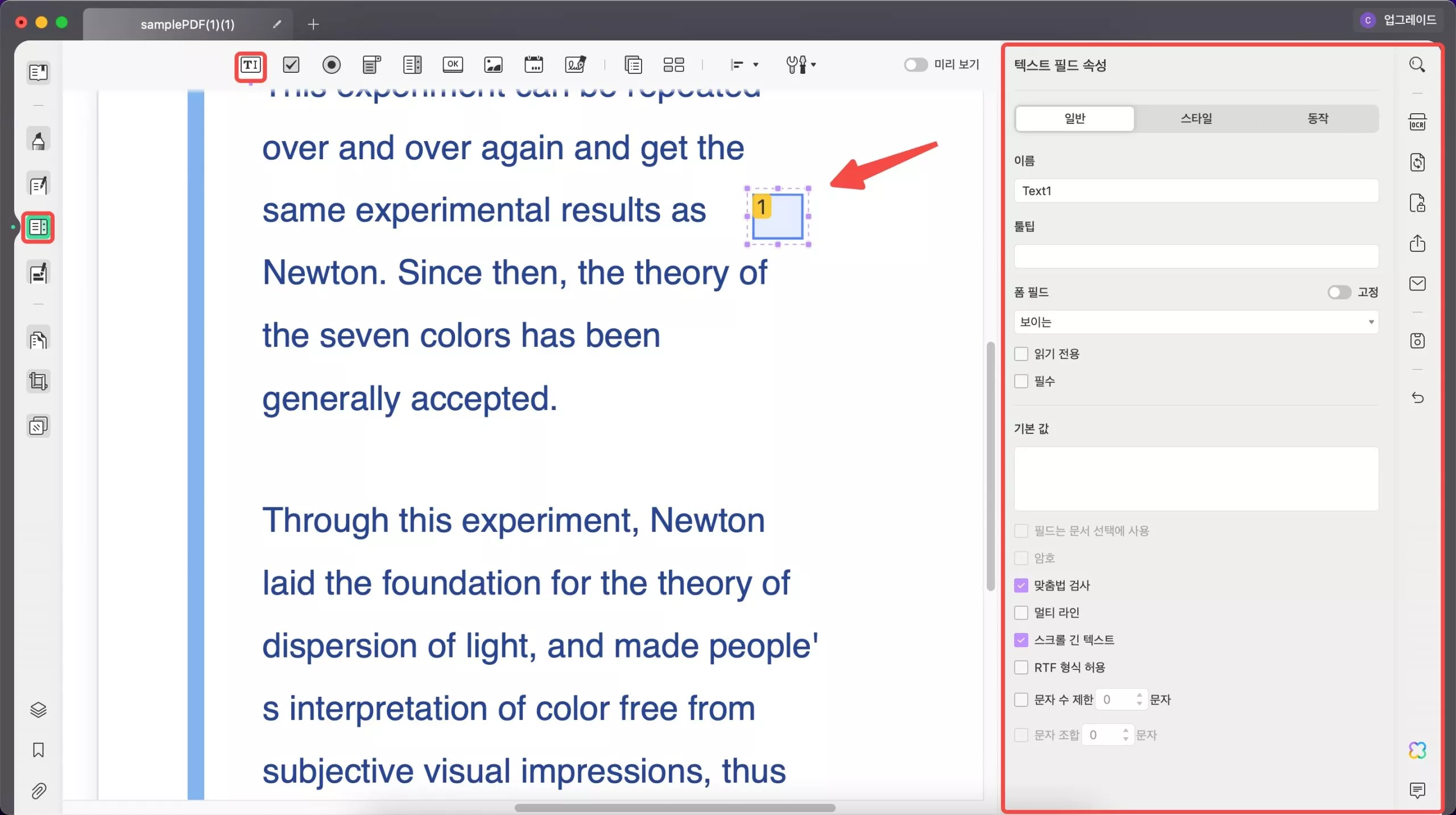Check the 멀티 라인 checkbox
Viewport: 1456px width, 815px height.
(1021, 613)
